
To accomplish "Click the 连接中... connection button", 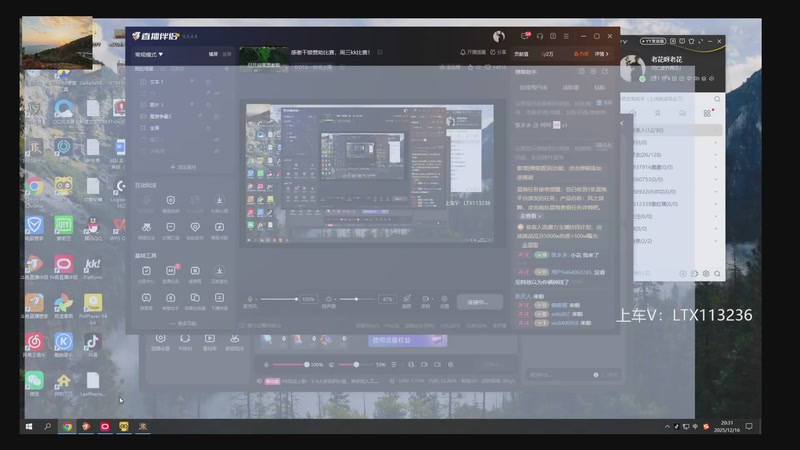I will pyautogui.click(x=479, y=302).
